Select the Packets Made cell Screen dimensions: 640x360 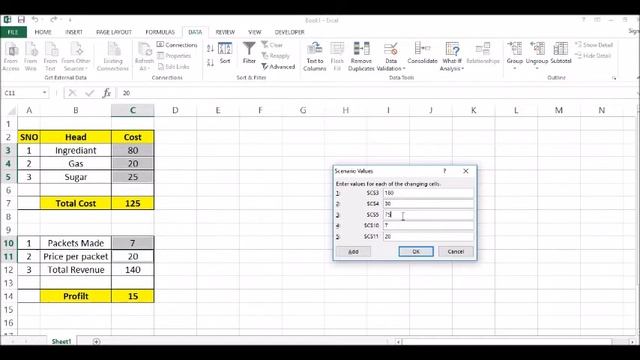[76, 243]
